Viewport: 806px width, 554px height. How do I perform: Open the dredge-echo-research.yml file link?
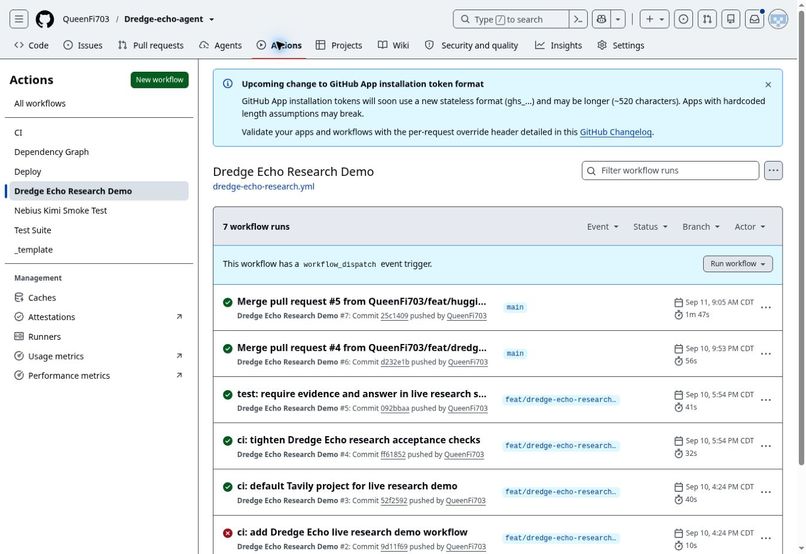(x=264, y=187)
